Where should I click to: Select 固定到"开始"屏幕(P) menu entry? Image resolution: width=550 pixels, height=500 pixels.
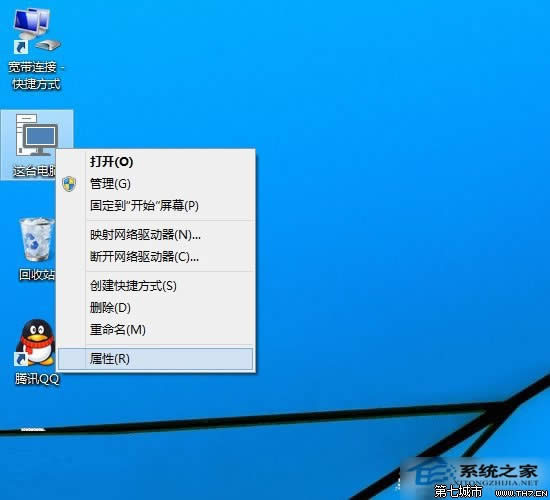pos(155,206)
